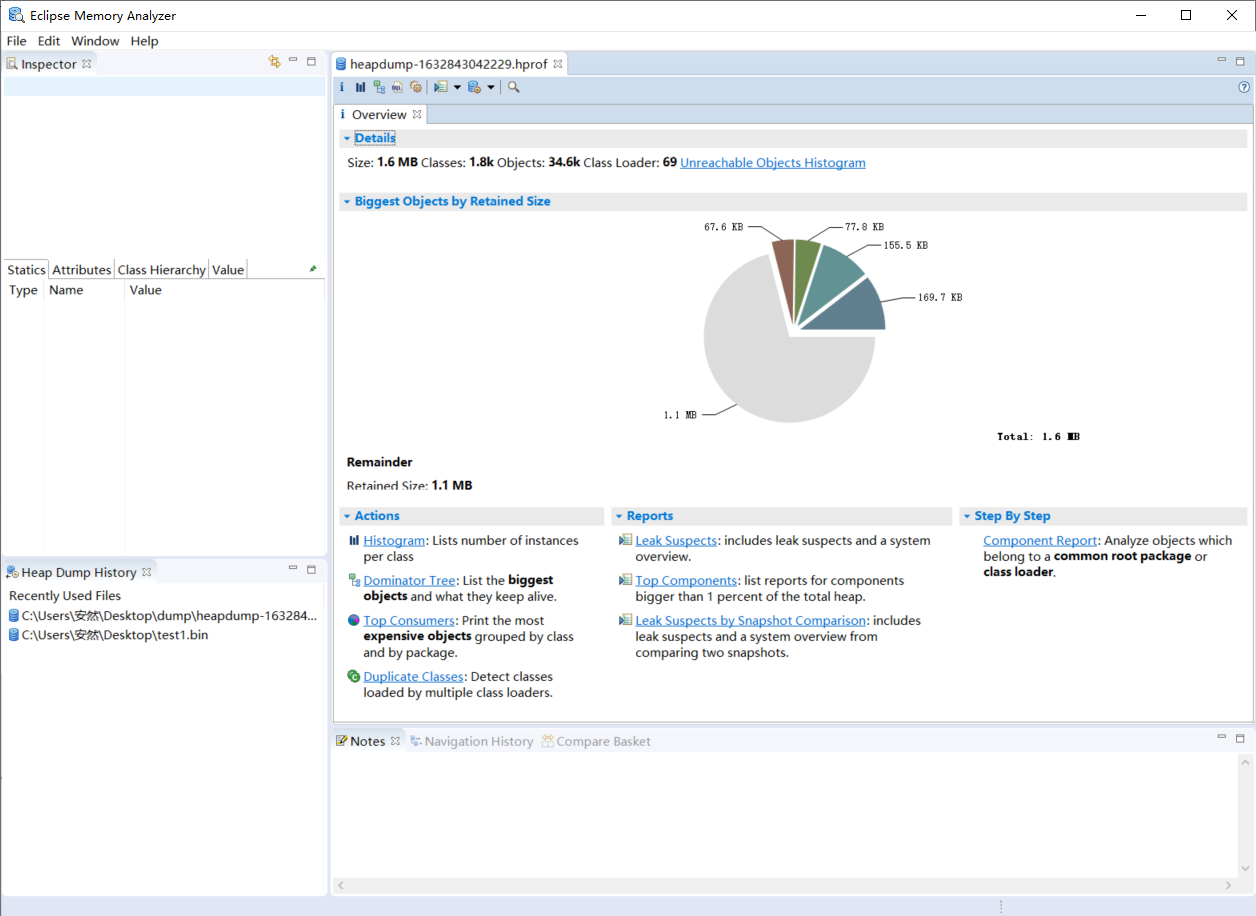This screenshot has width=1256, height=916.
Task: Run expert system report toolbar icon
Action: pyautogui.click(x=440, y=87)
